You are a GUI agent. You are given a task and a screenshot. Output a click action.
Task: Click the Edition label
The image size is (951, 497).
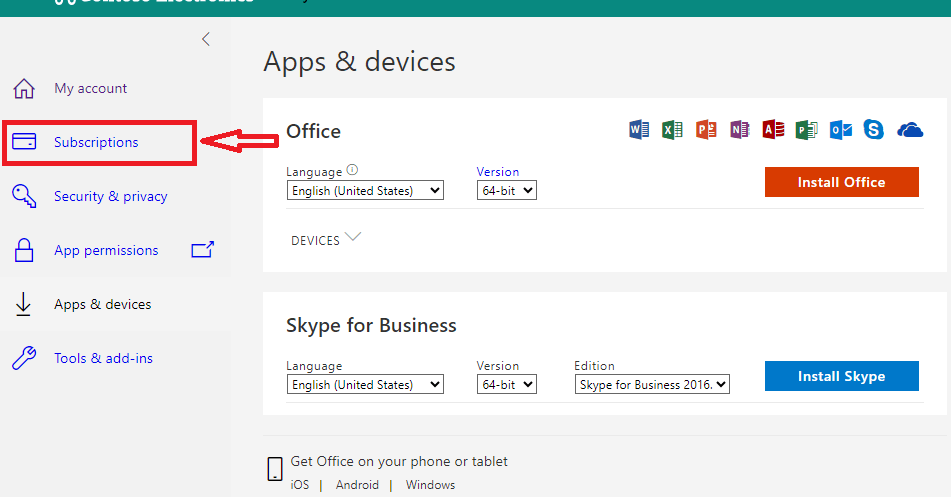[x=594, y=366]
